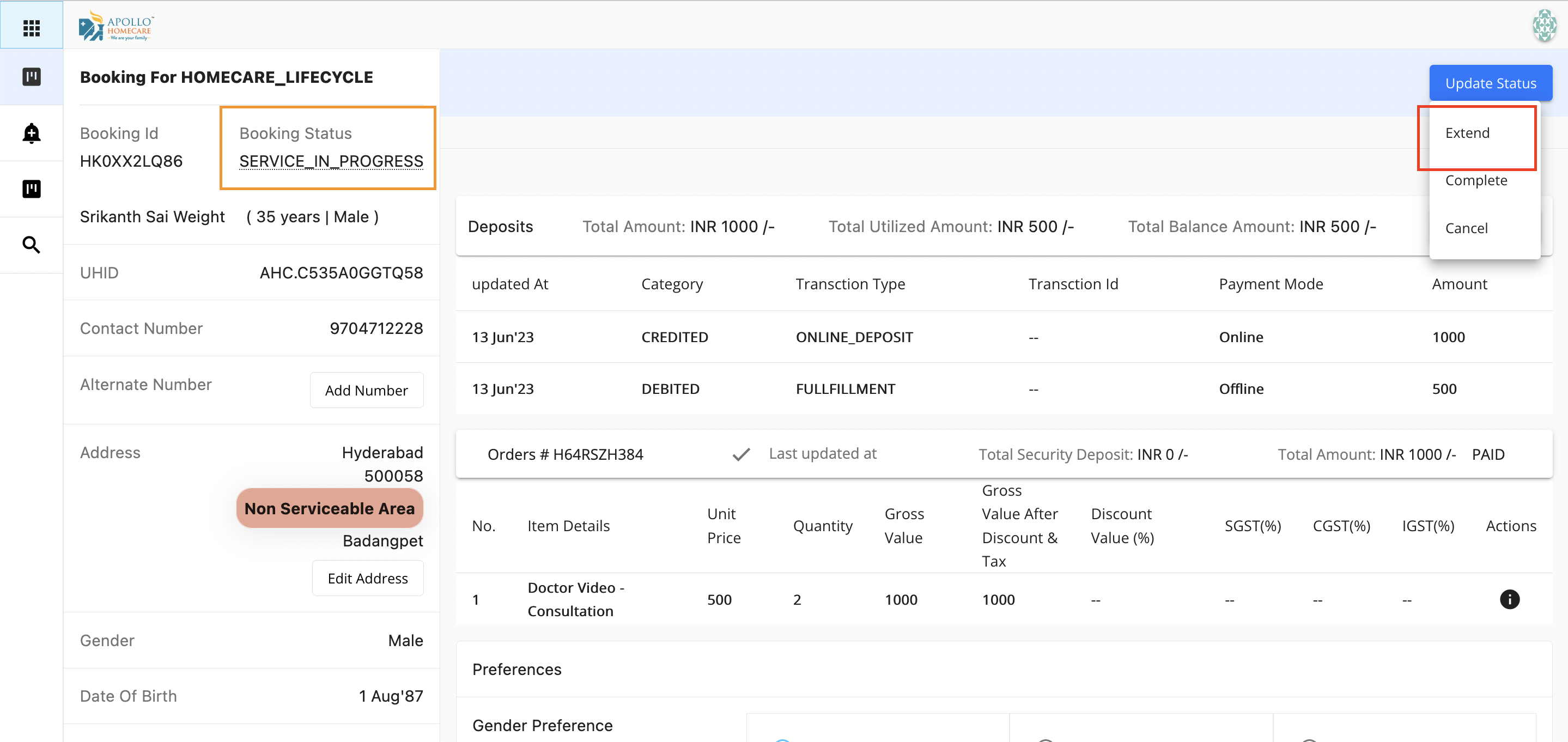Expand the Orders # H64RSZH384 header
1568x742 pixels.
565,454
